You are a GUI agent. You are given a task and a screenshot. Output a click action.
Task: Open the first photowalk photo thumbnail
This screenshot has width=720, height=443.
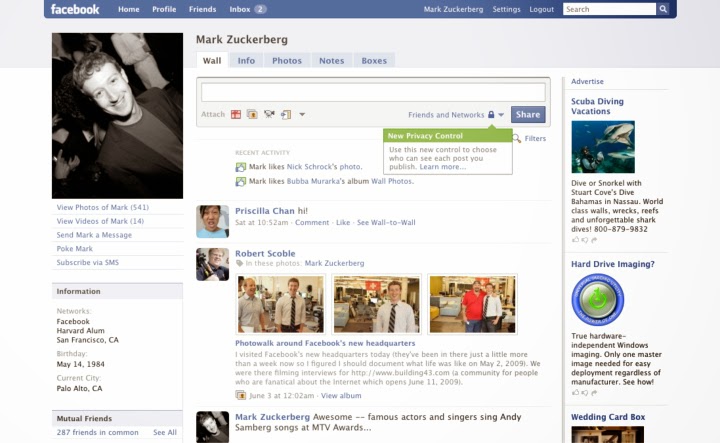click(x=281, y=304)
